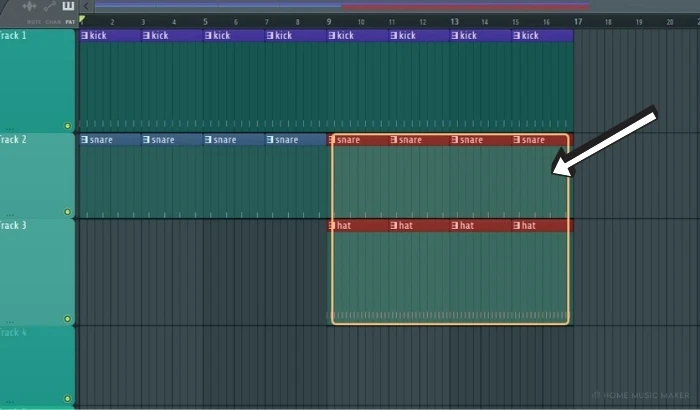This screenshot has width=700, height=410.
Task: Open menu icon of kick clip at bar 13
Action: [x=455, y=36]
